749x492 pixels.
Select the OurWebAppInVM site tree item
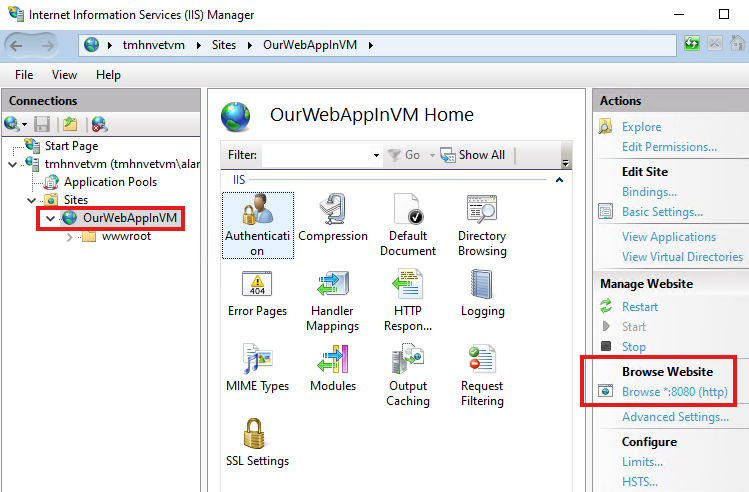point(130,218)
